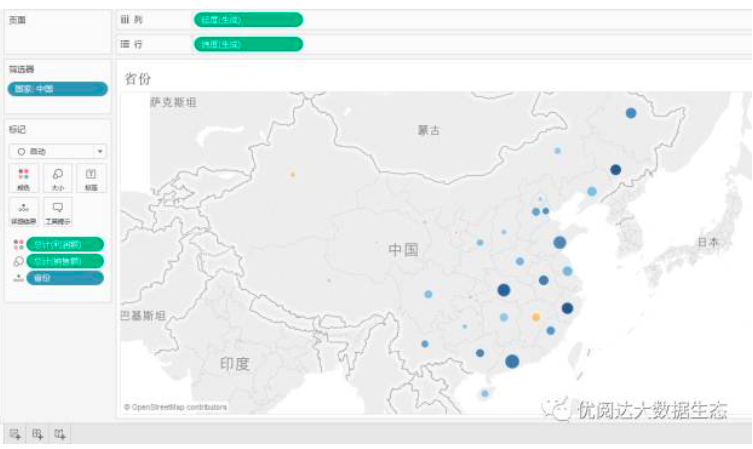Image resolution: width=753 pixels, height=449 pixels.
Task: Click the new story icon at bottom
Action: (x=60, y=434)
